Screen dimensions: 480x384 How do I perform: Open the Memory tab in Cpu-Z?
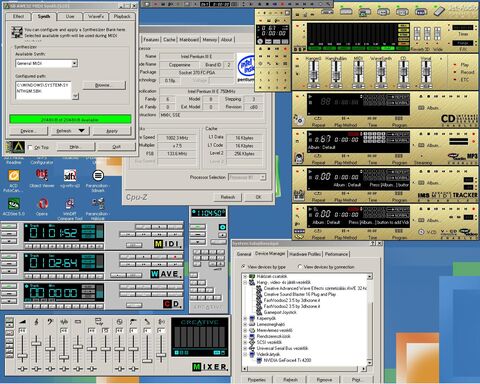[209, 40]
